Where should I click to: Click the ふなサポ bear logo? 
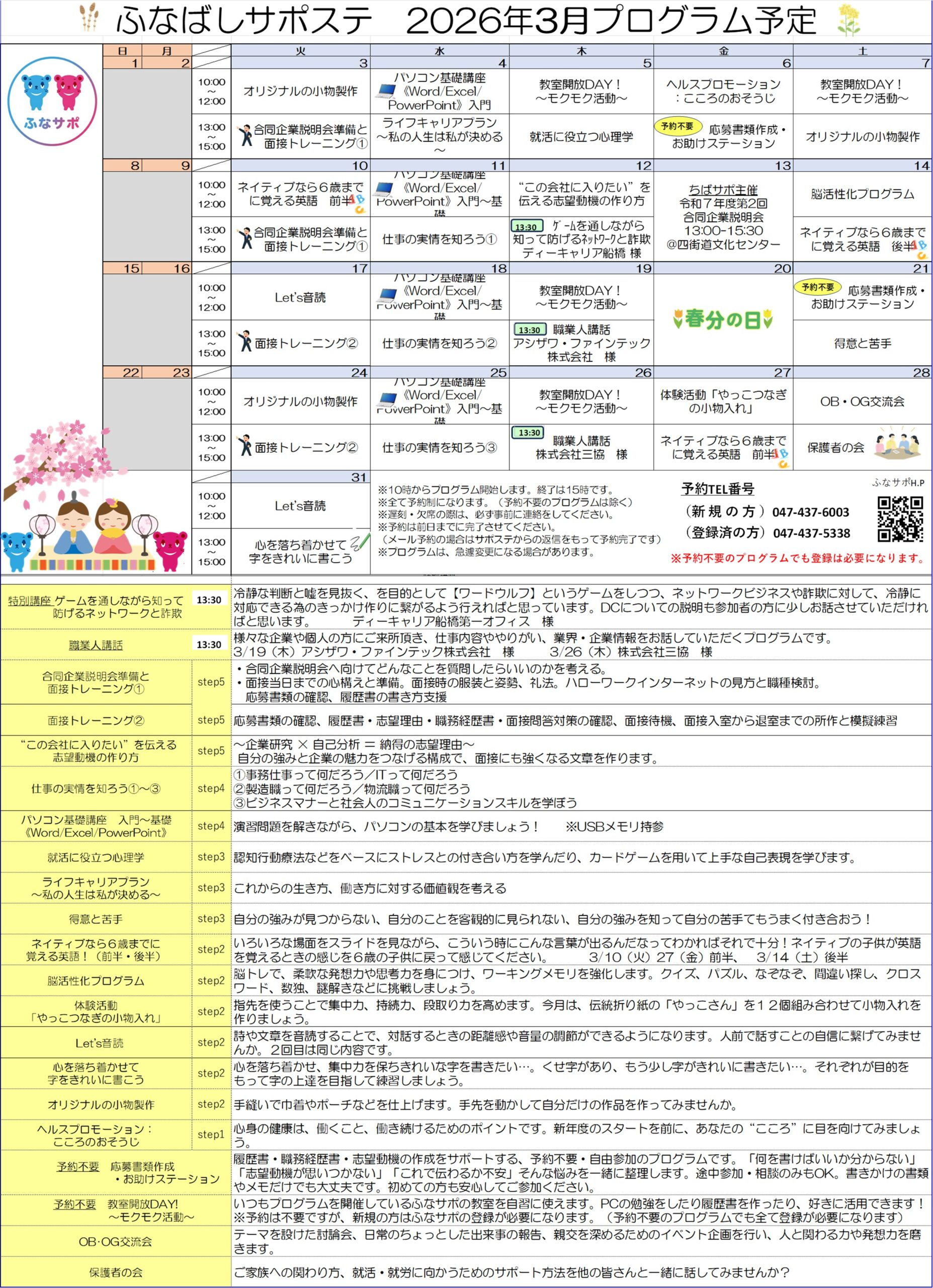[52, 101]
